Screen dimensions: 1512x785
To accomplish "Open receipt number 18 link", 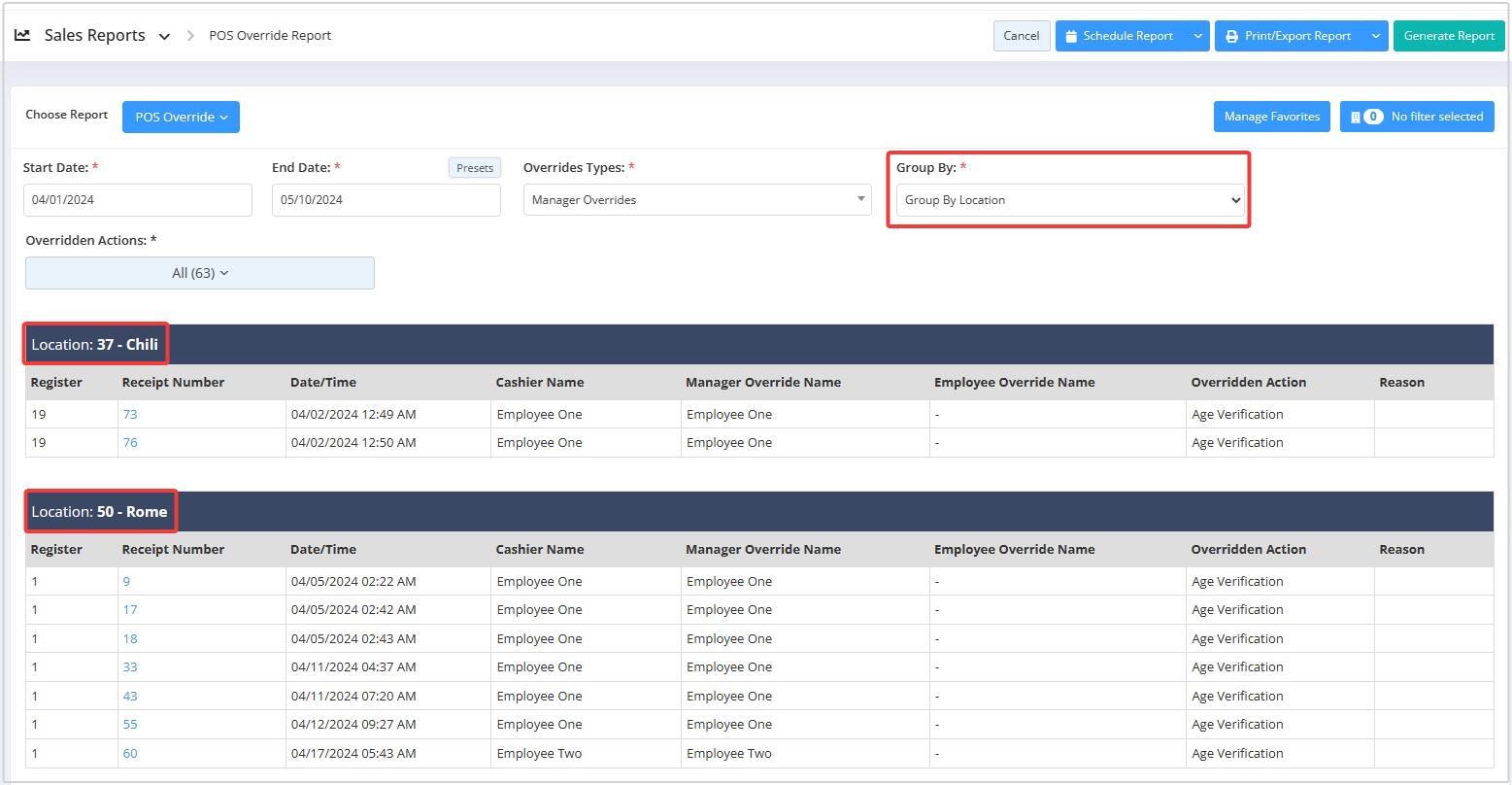I will click(130, 638).
